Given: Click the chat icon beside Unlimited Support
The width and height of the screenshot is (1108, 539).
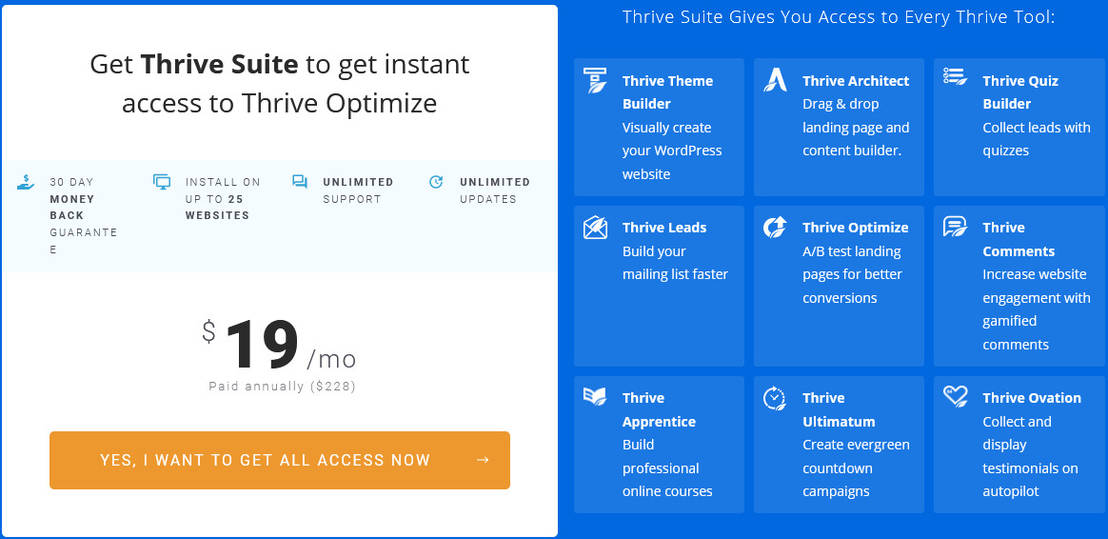Looking at the screenshot, I should click(x=300, y=182).
